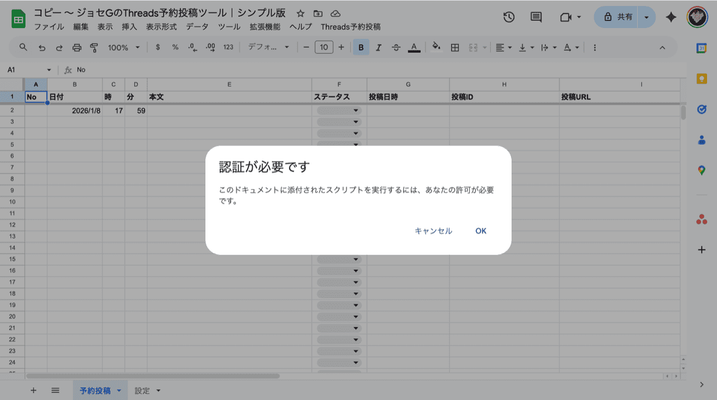Click the 共有 share button
Image resolution: width=717 pixels, height=400 pixels.
616,17
